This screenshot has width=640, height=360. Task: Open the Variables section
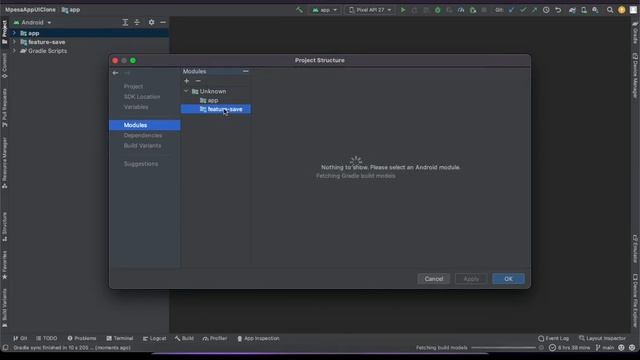pos(136,107)
